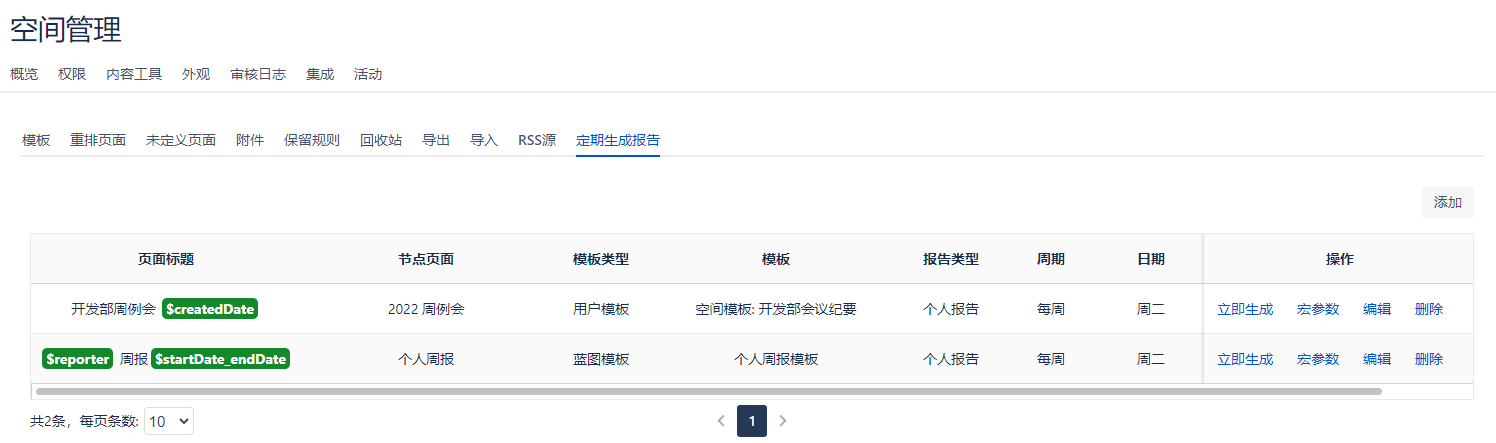1496x443 pixels.
Task: Select the 审核日志 menu item
Action: (x=258, y=74)
